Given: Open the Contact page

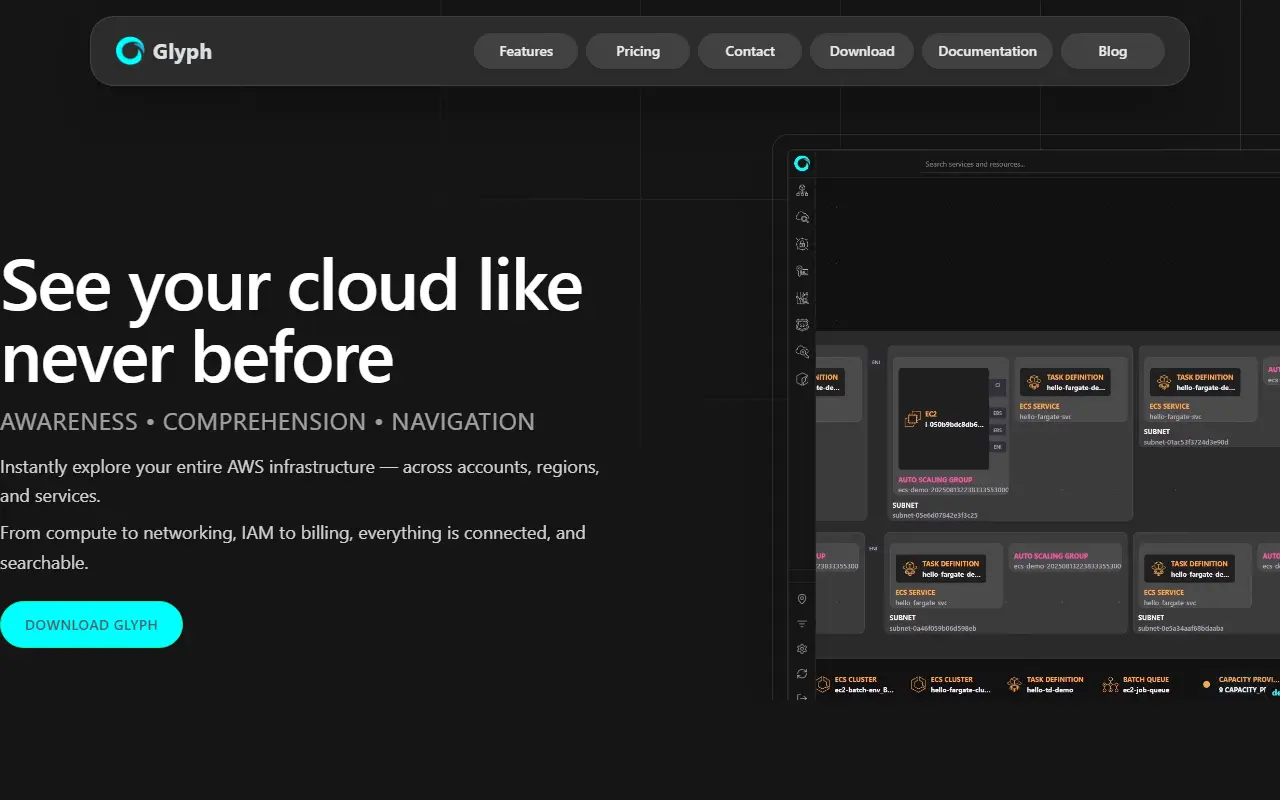Looking at the screenshot, I should [750, 51].
